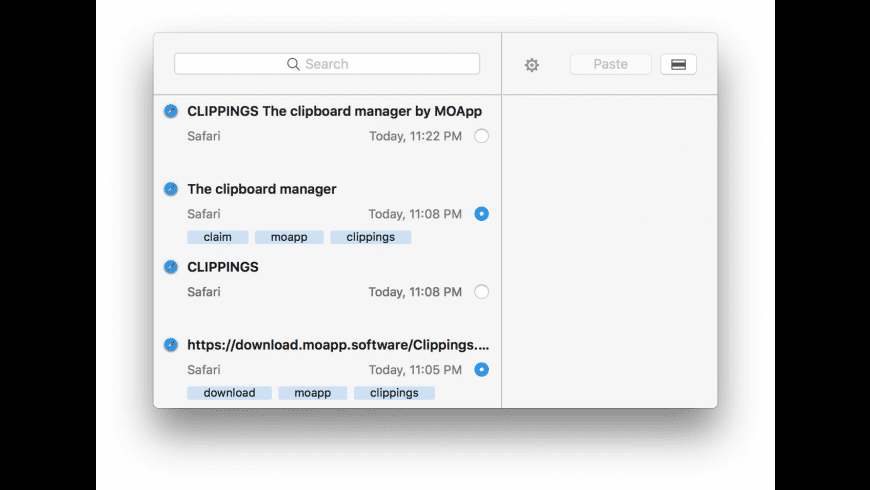Click 'clippings' tag under the URL clipping
This screenshot has height=490, width=870.
(394, 393)
